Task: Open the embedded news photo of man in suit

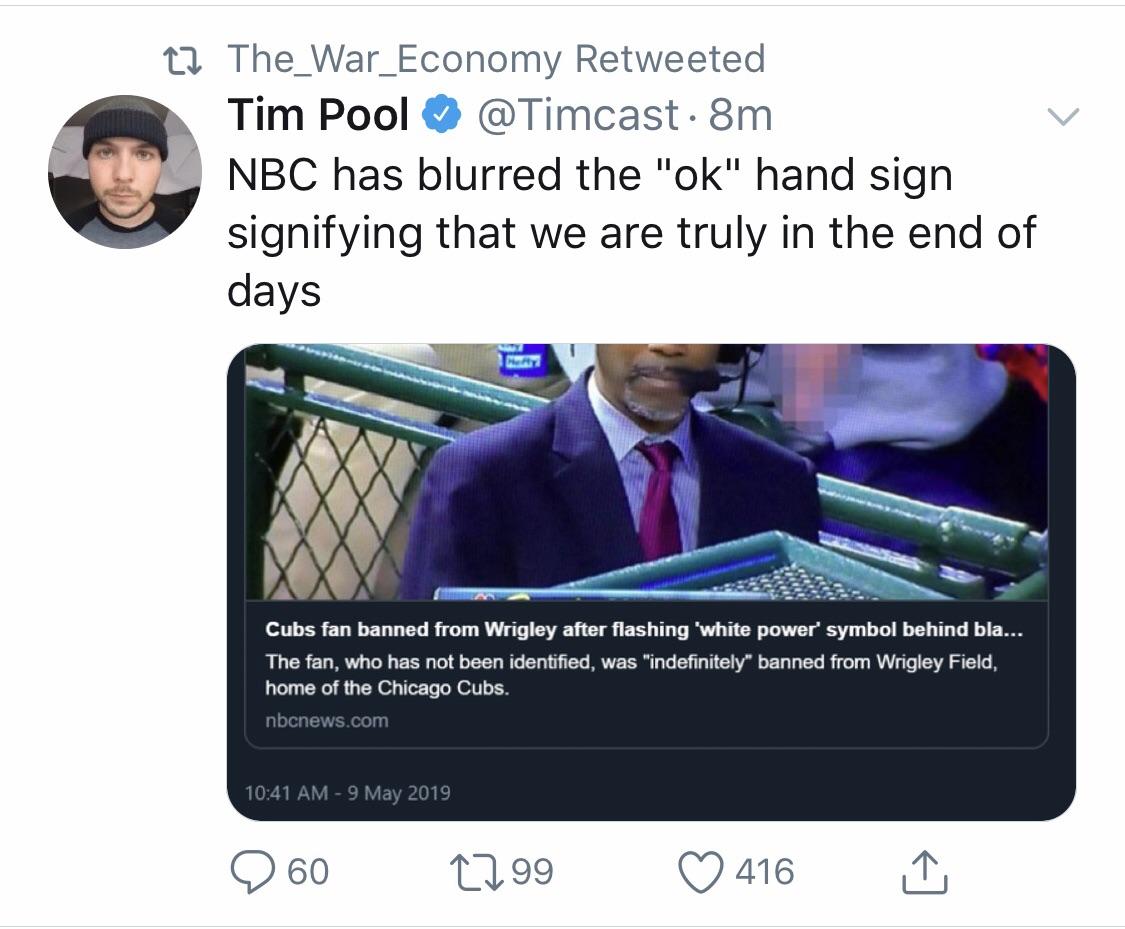Action: click(646, 473)
